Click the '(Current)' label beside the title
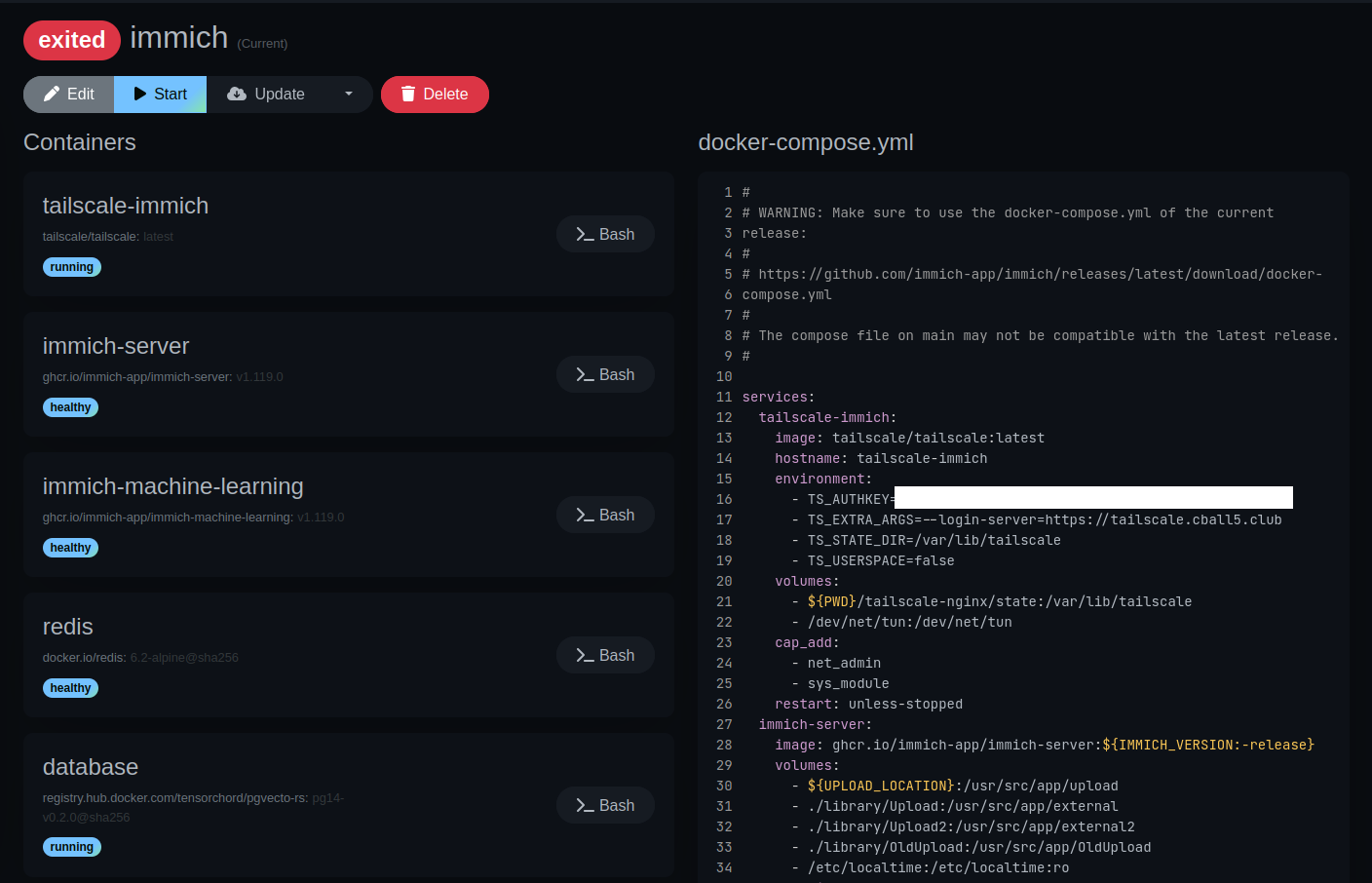 [262, 44]
